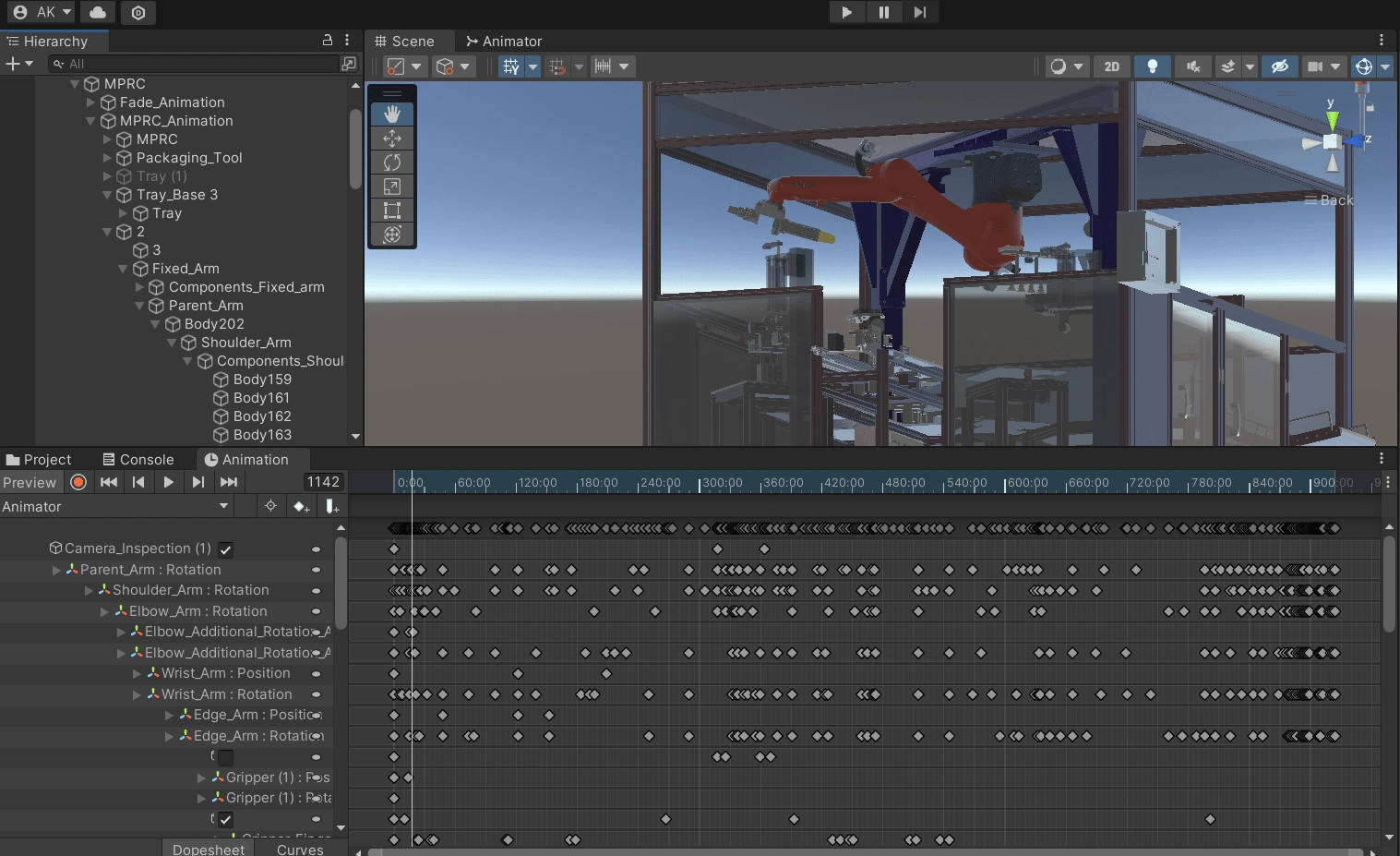Go to previous keyframe

tap(138, 482)
